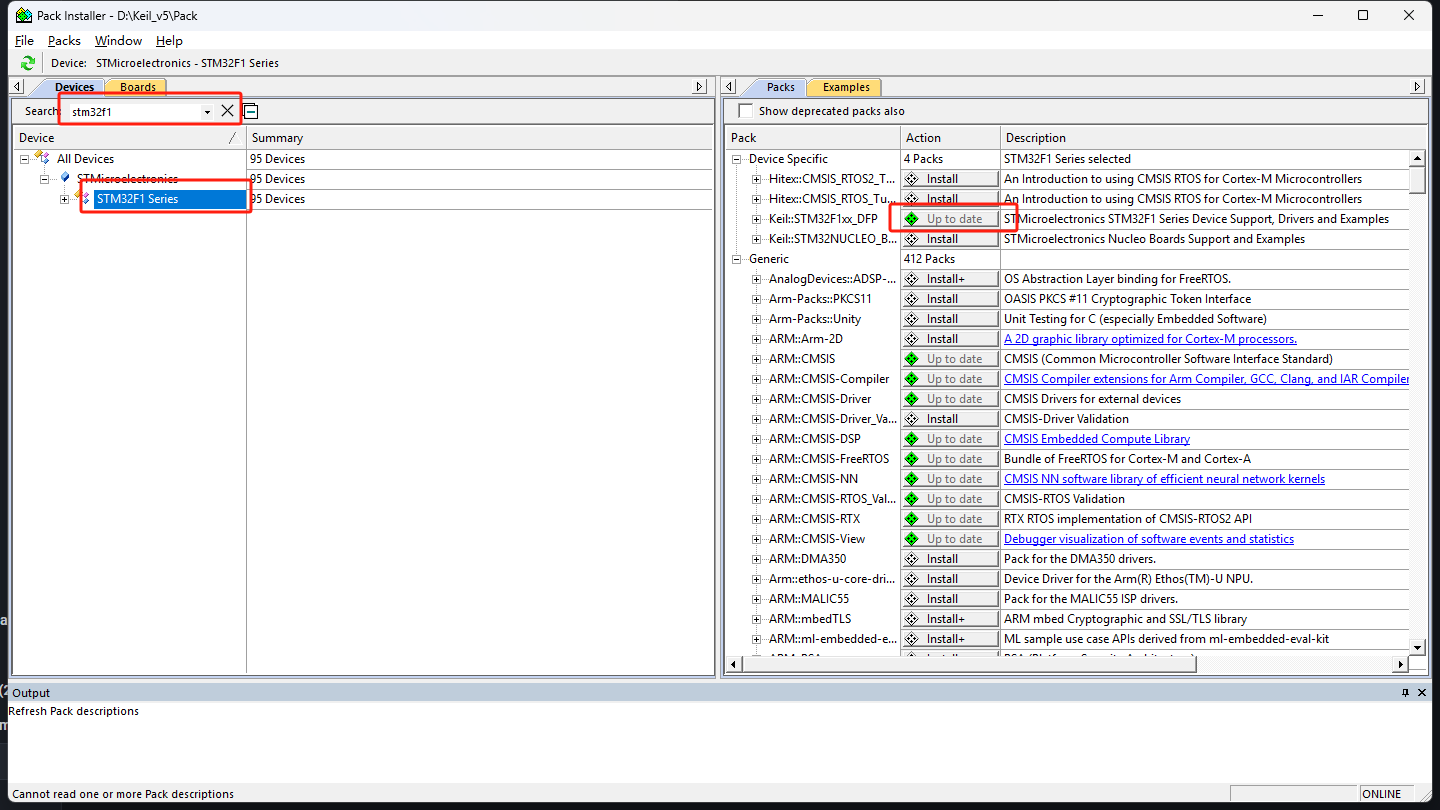Expand the STM32F1 Series node
The height and width of the screenshot is (810, 1440).
64,199
